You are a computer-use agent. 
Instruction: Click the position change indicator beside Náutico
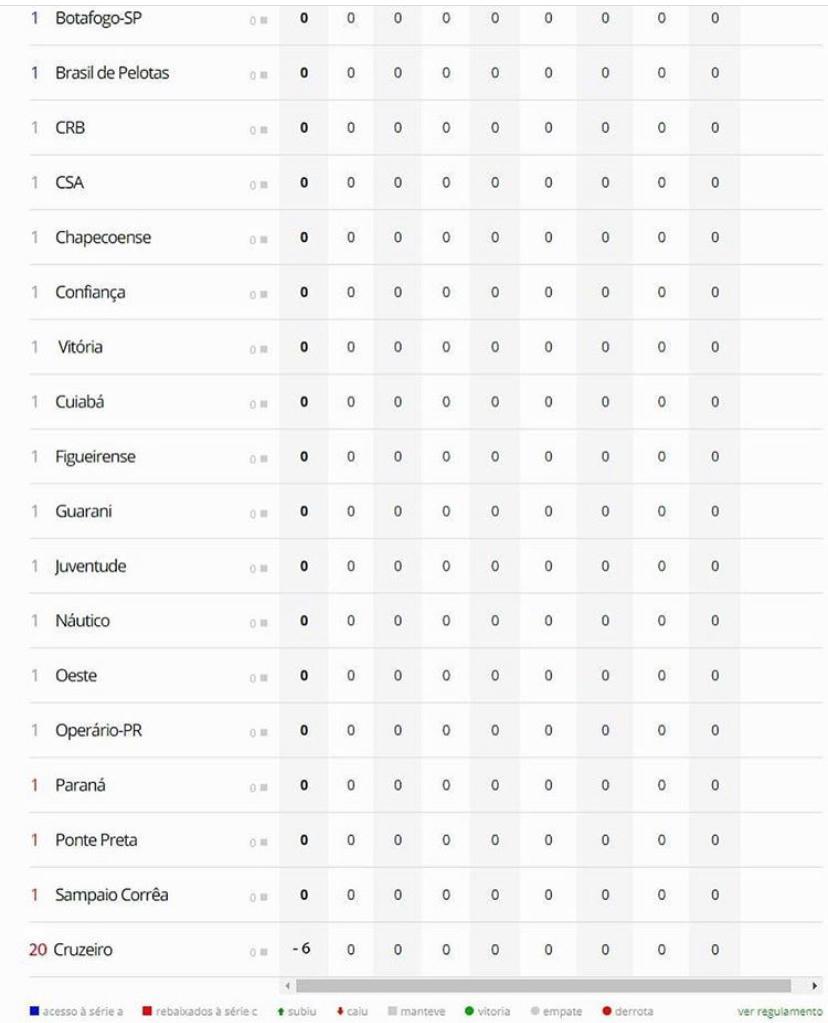pyautogui.click(x=258, y=624)
